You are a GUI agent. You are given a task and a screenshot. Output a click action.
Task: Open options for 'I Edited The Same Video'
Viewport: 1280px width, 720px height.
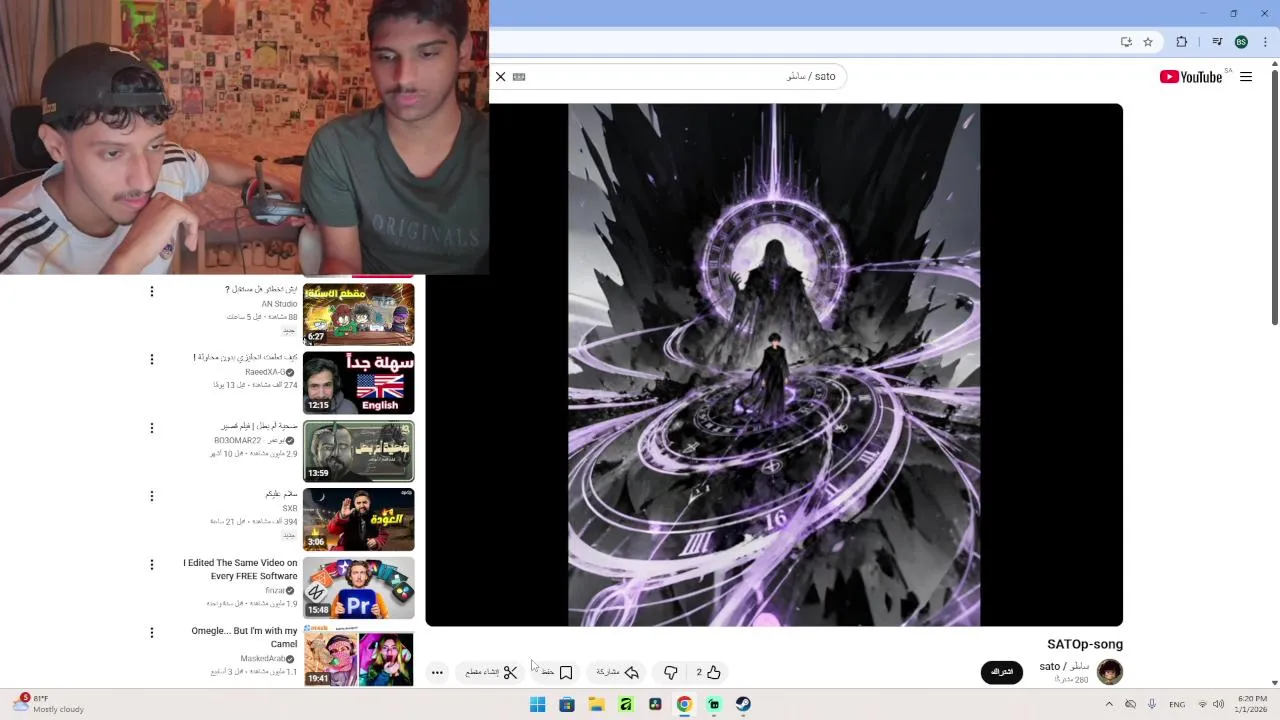tap(152, 565)
